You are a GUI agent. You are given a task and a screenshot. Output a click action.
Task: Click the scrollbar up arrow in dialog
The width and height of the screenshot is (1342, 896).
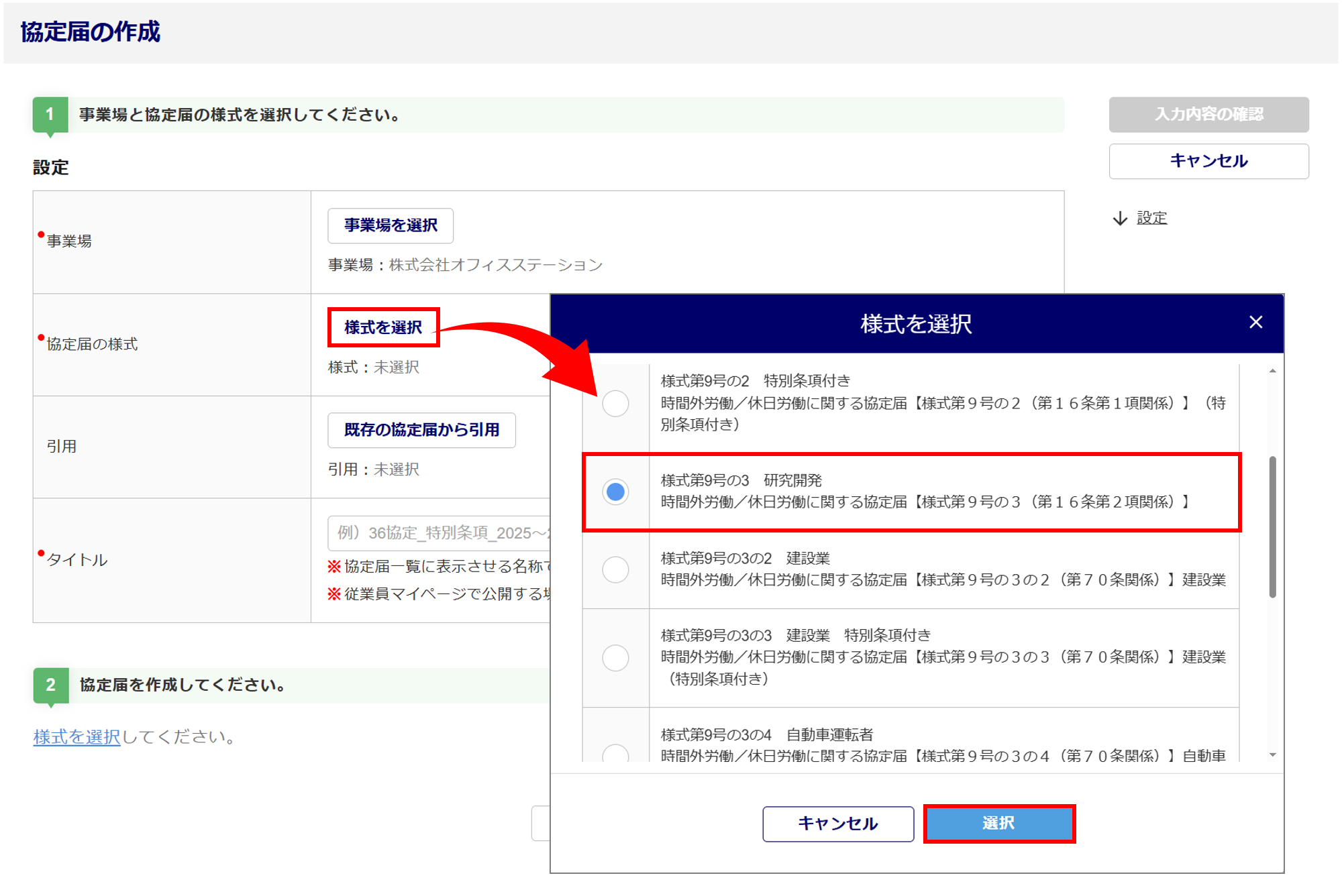click(x=1272, y=371)
